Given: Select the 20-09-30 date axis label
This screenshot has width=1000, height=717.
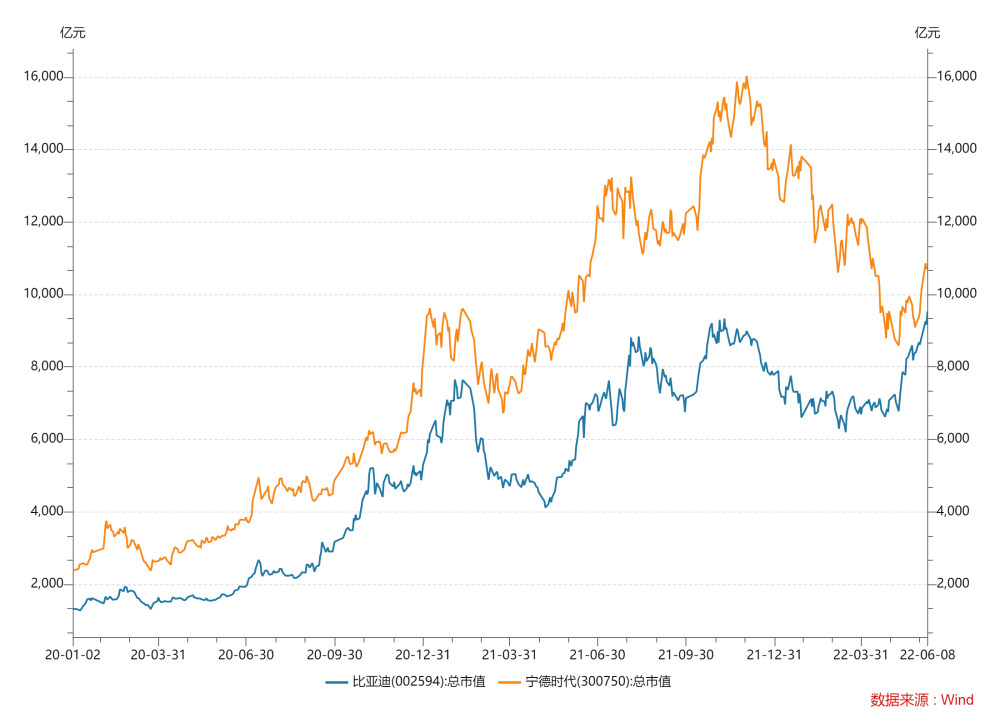Looking at the screenshot, I should [334, 654].
